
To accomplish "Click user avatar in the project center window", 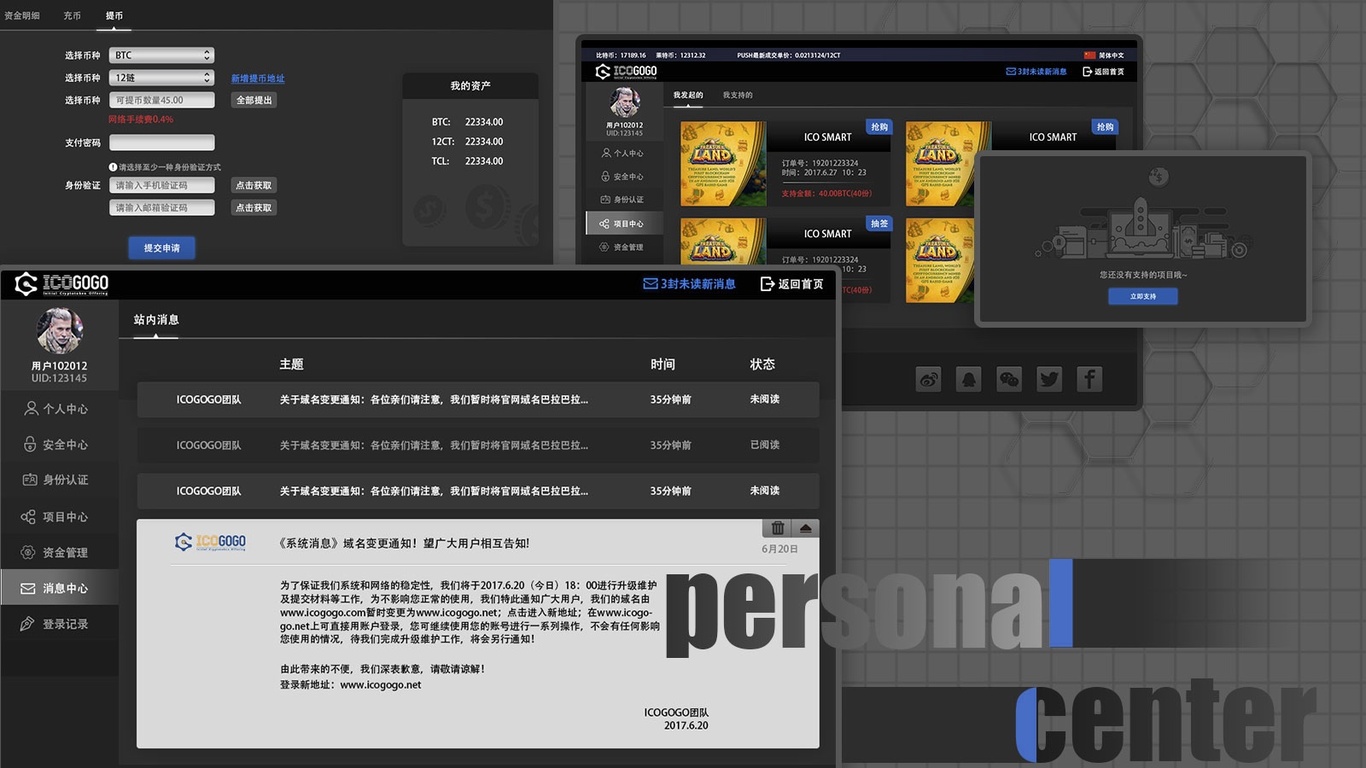I will click(624, 103).
